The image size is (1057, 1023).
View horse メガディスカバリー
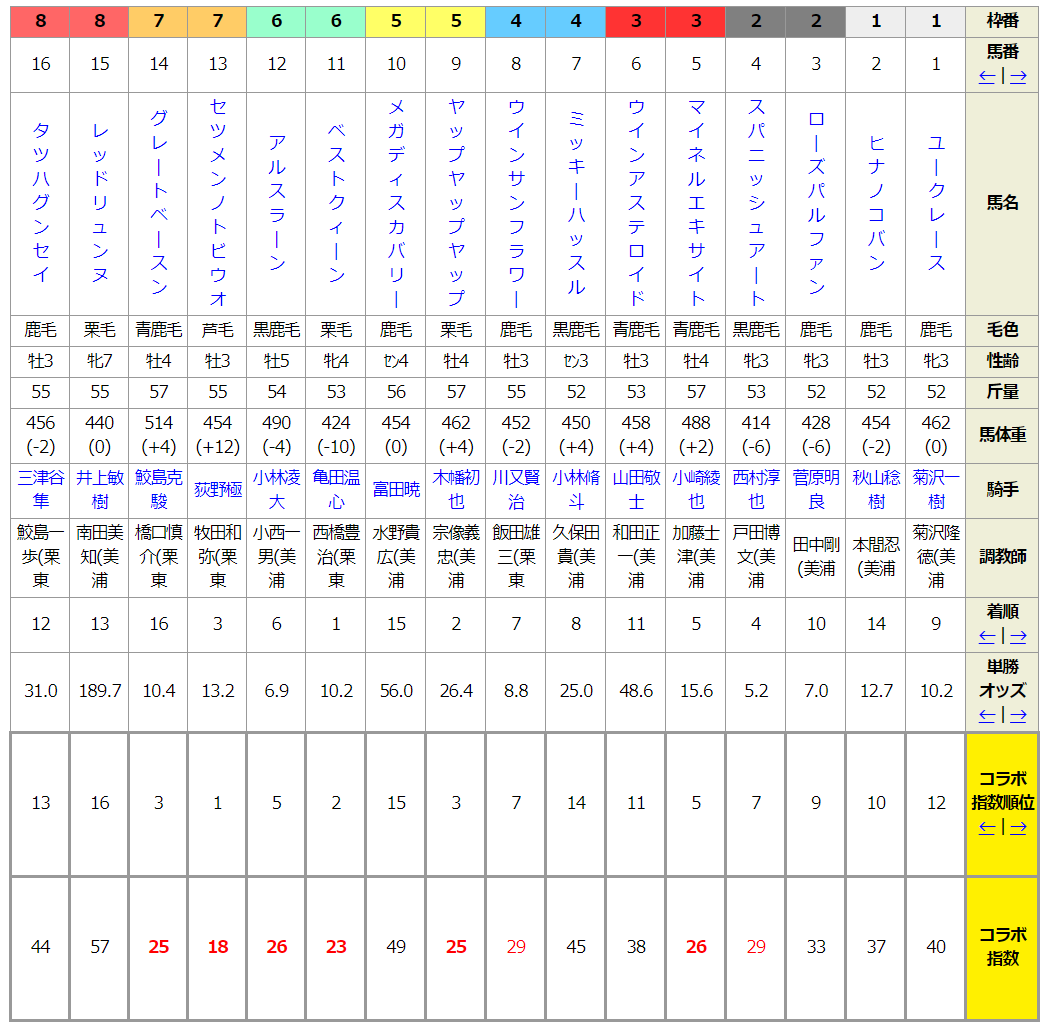pos(396,203)
